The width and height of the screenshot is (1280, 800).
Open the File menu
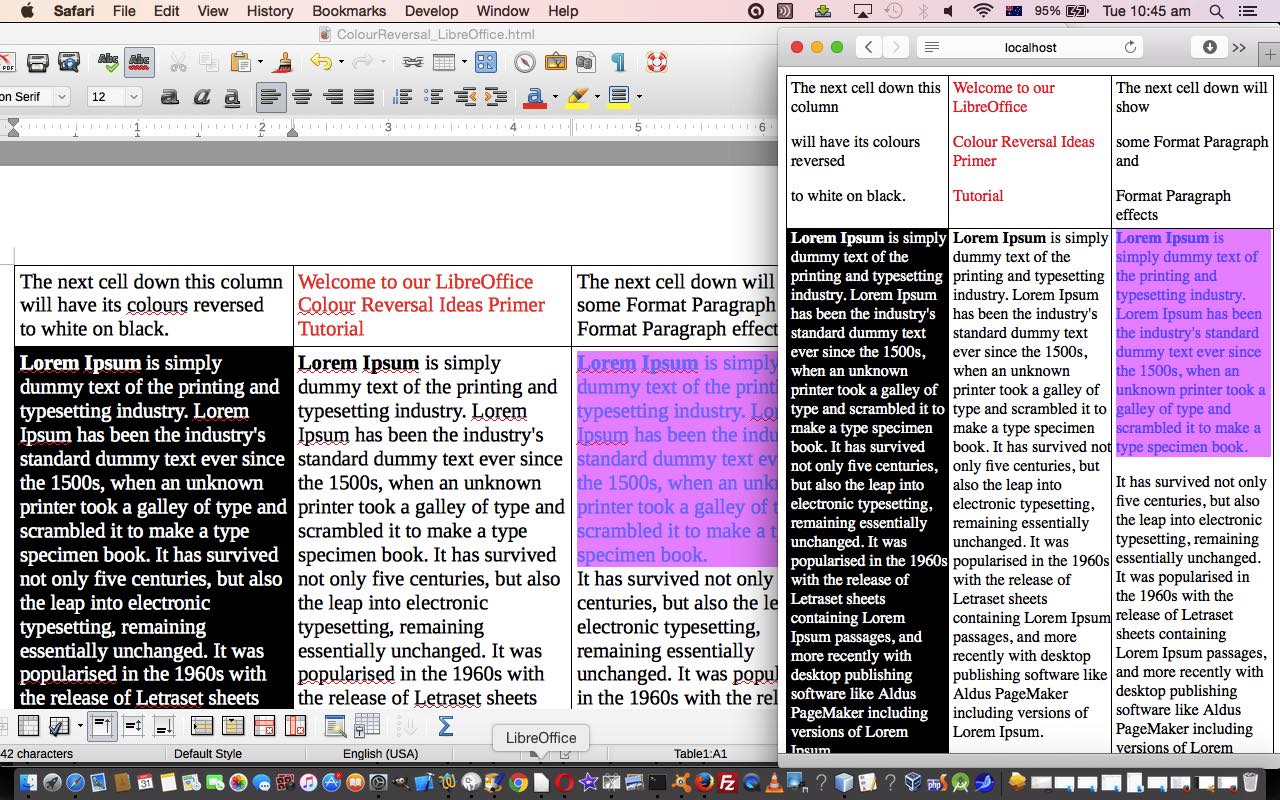[124, 11]
